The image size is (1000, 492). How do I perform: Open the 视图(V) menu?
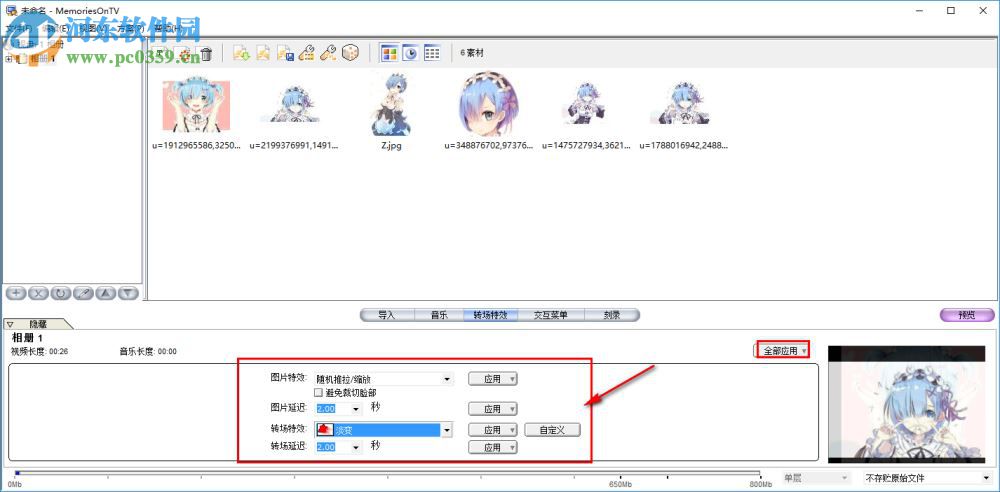93,28
